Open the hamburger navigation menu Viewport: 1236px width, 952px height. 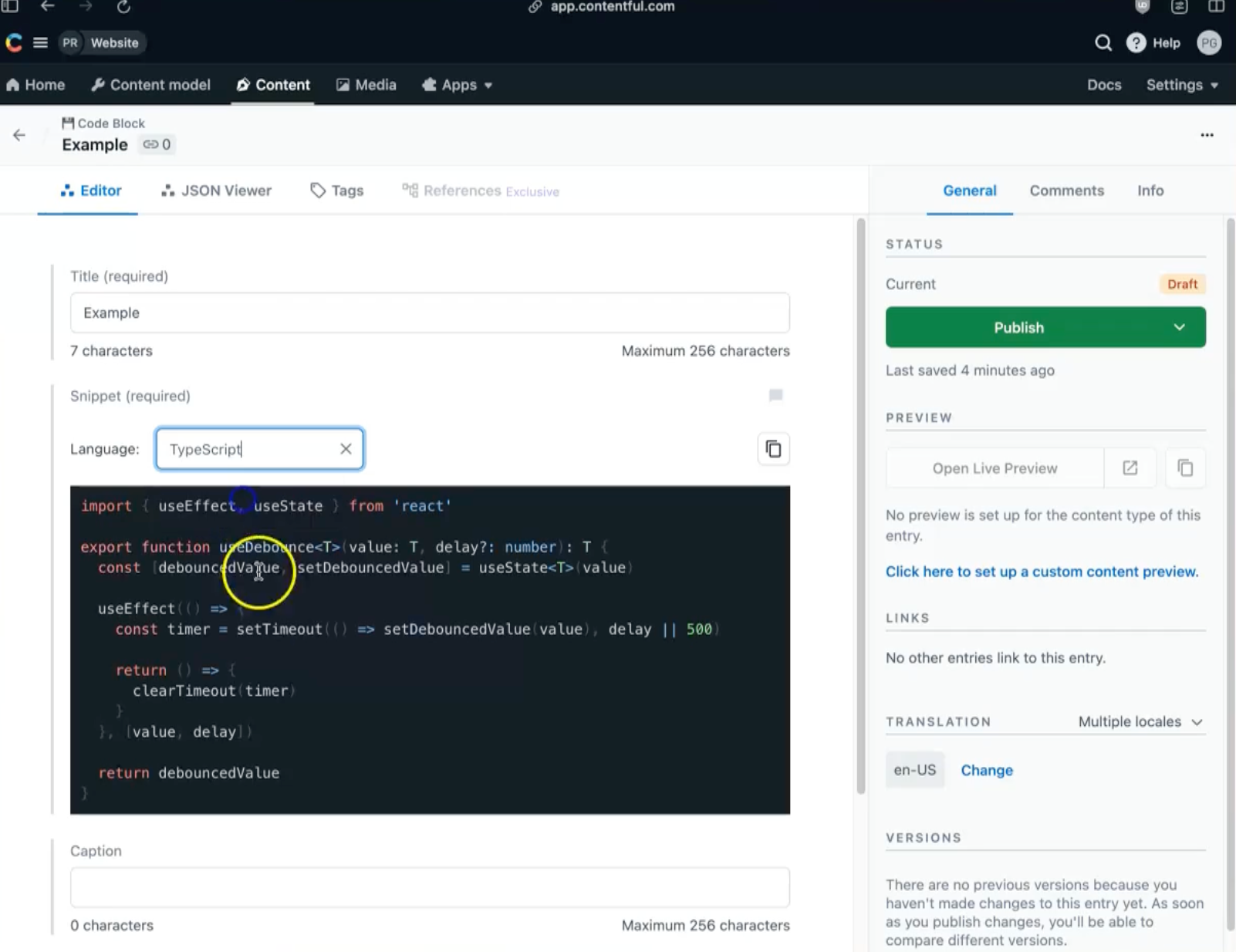coord(40,42)
